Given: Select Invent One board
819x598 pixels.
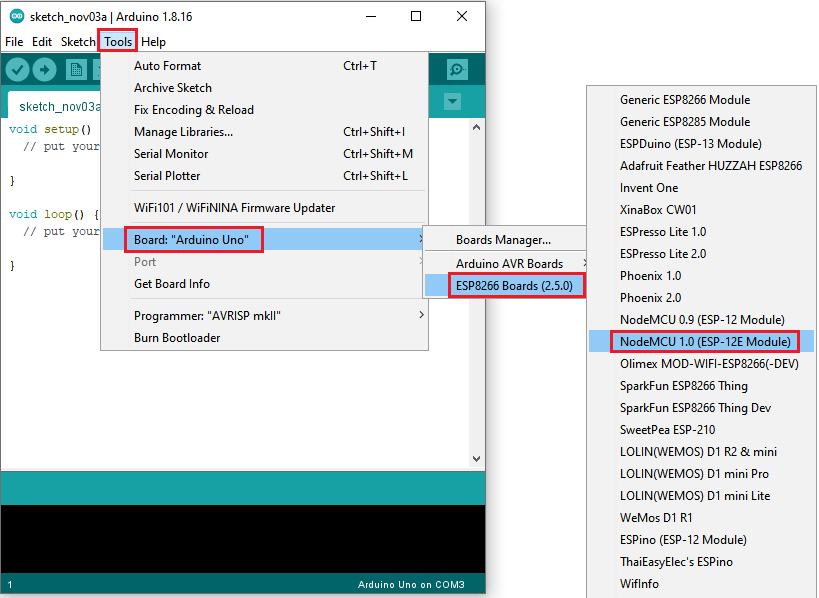Looking at the screenshot, I should point(701,187).
